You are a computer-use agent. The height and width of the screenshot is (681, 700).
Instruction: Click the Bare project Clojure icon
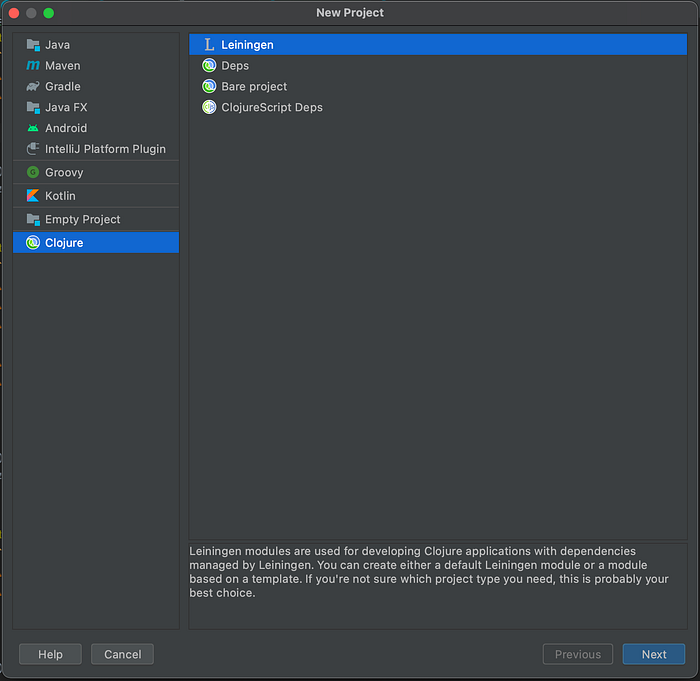[x=209, y=86]
